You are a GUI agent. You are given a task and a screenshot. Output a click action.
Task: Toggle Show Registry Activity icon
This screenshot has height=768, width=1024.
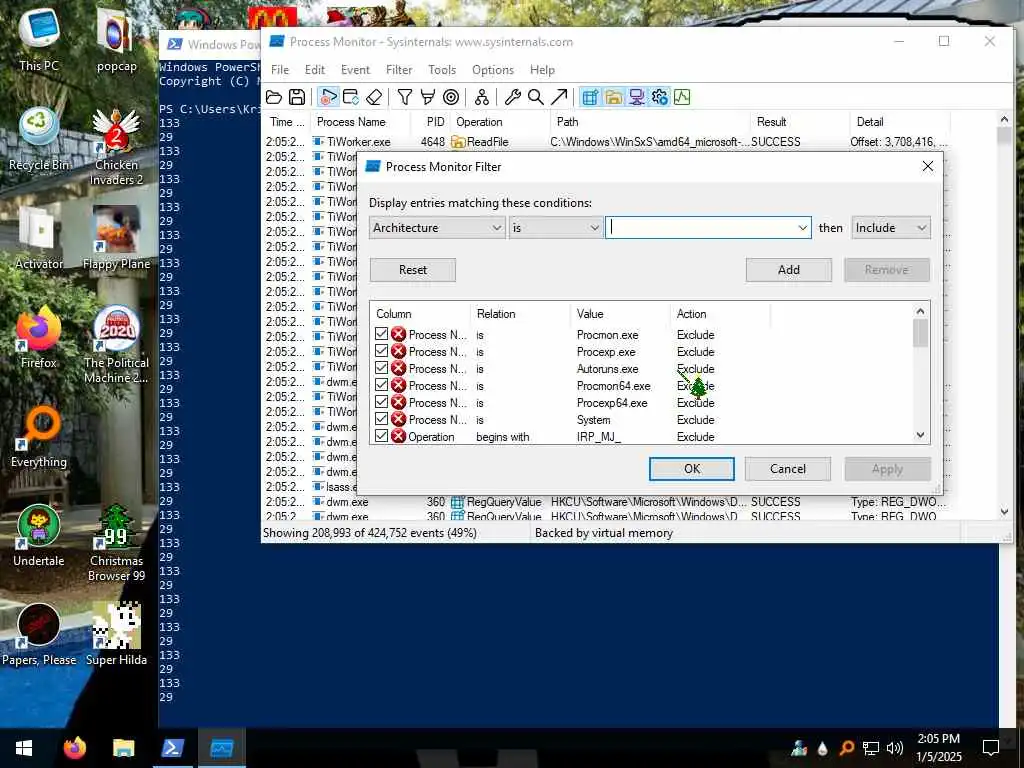[x=590, y=97]
